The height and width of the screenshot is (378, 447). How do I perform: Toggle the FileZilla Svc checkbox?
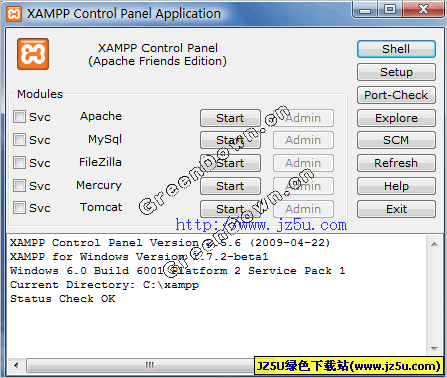pyautogui.click(x=19, y=162)
